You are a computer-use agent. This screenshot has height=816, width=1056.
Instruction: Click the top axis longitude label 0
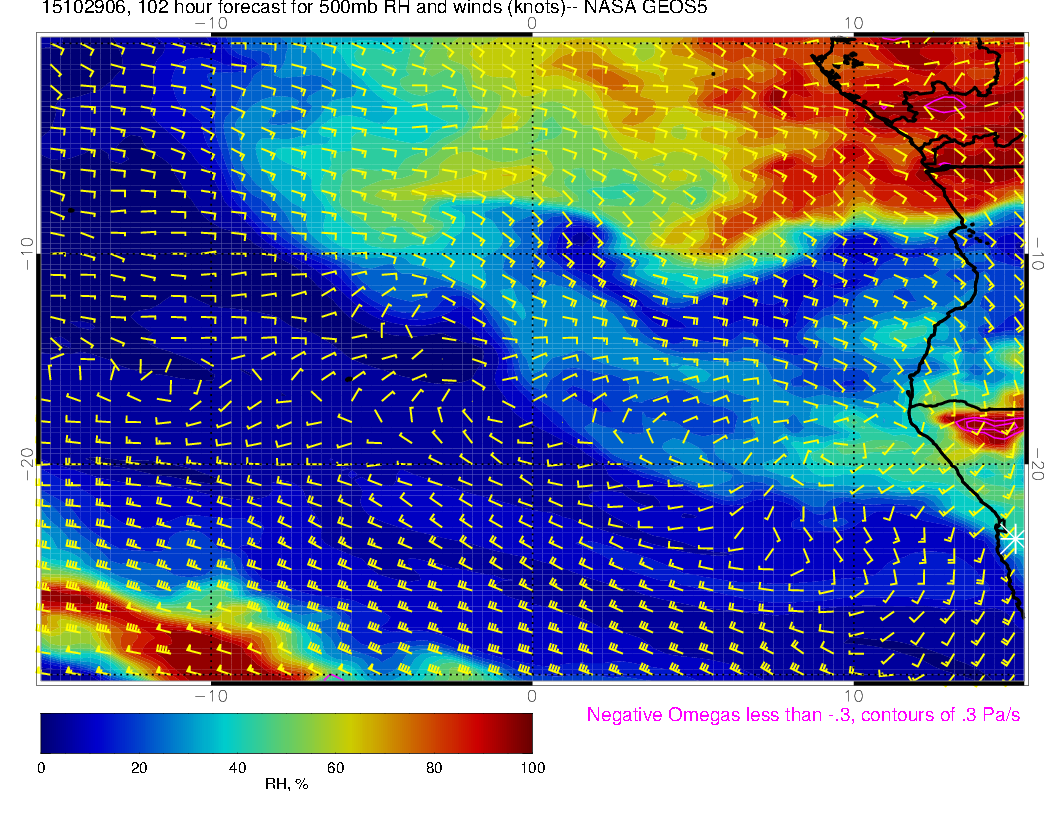[532, 22]
